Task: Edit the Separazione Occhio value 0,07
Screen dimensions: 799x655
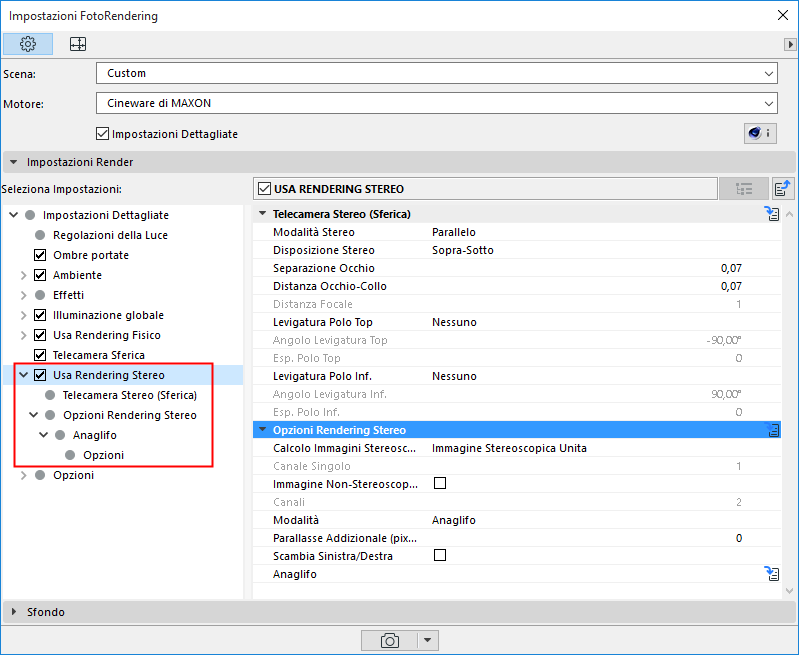Action: coord(731,268)
